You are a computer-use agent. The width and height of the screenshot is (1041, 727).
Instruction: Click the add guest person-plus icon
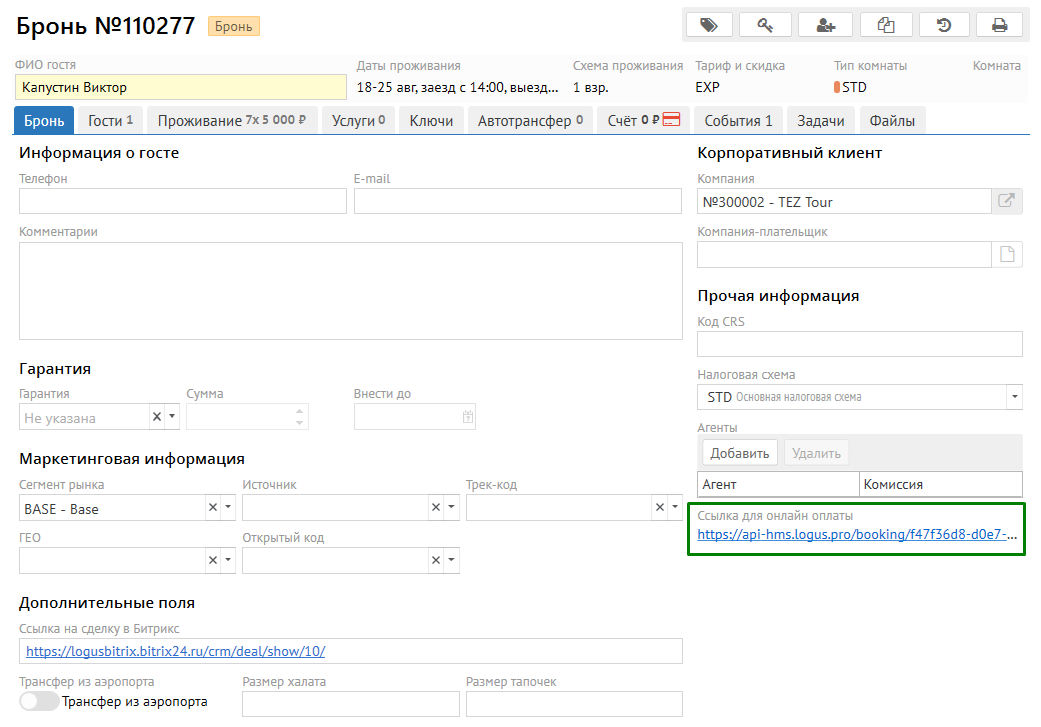click(x=826, y=25)
